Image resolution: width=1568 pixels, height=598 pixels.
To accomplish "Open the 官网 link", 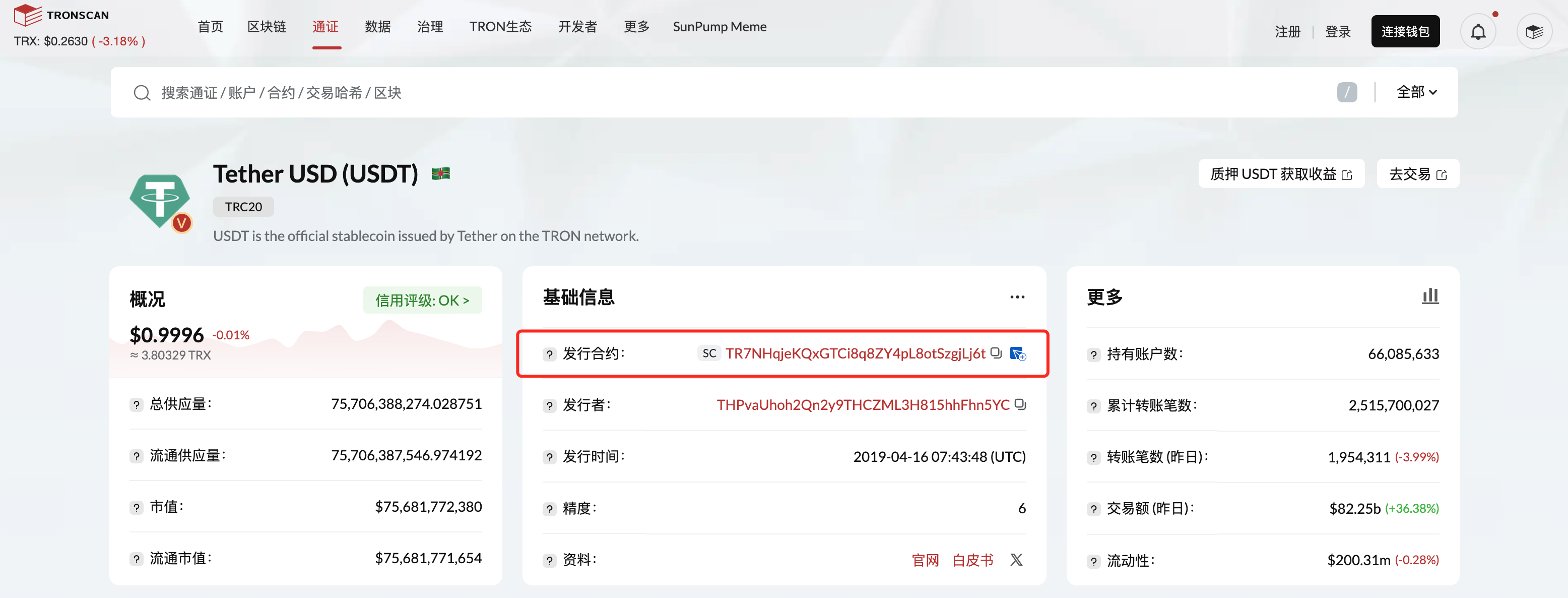I will 925,560.
